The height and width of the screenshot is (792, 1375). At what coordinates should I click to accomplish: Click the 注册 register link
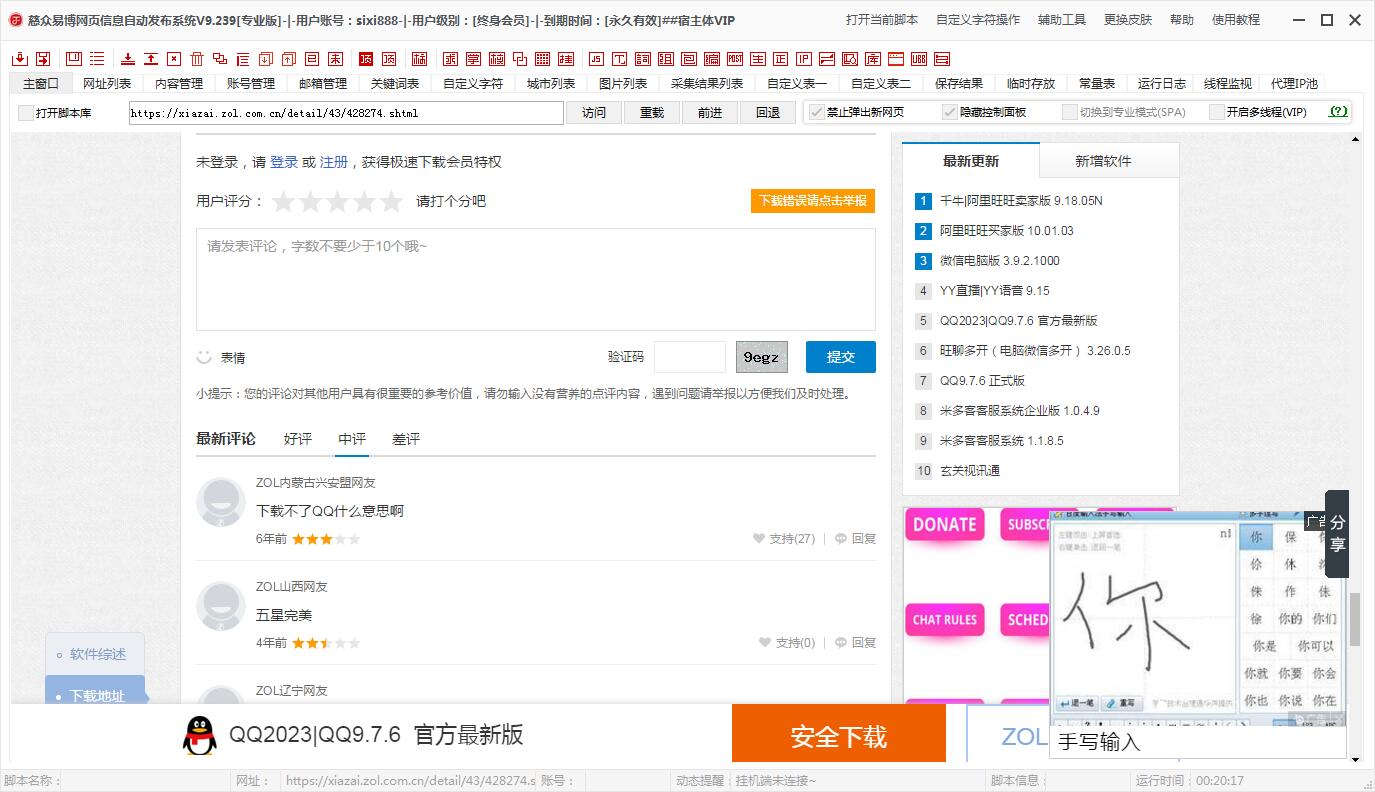(x=334, y=162)
